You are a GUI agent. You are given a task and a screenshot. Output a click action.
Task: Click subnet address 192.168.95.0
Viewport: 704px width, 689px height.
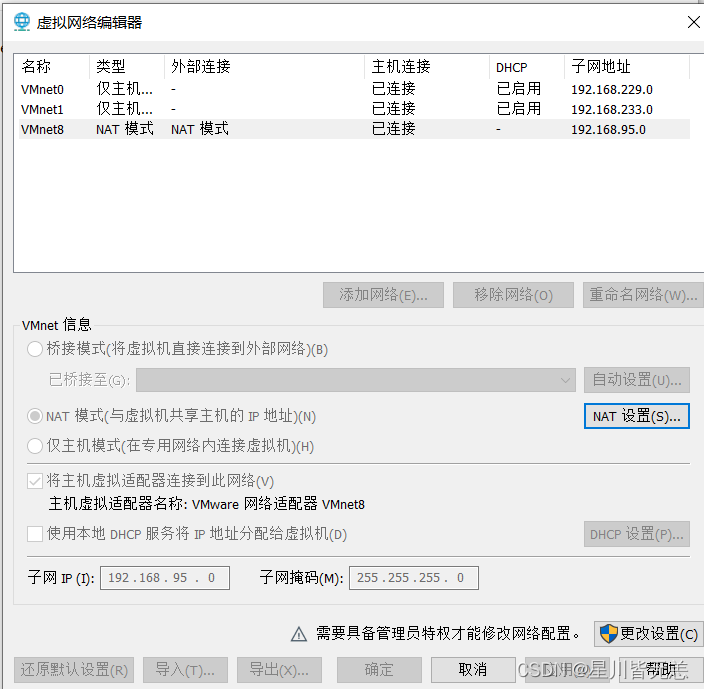[x=608, y=129]
